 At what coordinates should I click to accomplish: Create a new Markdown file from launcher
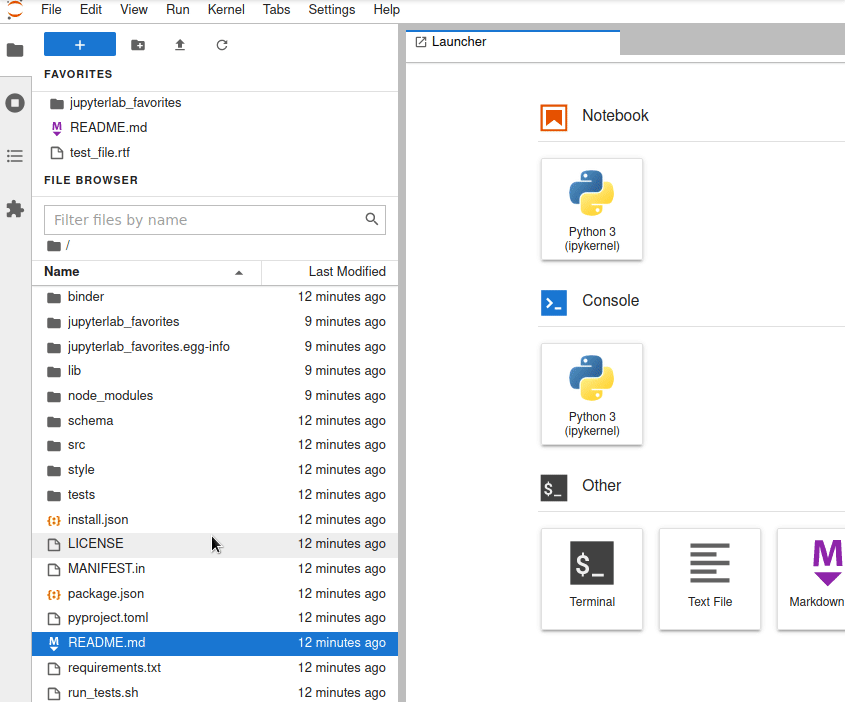(812, 579)
